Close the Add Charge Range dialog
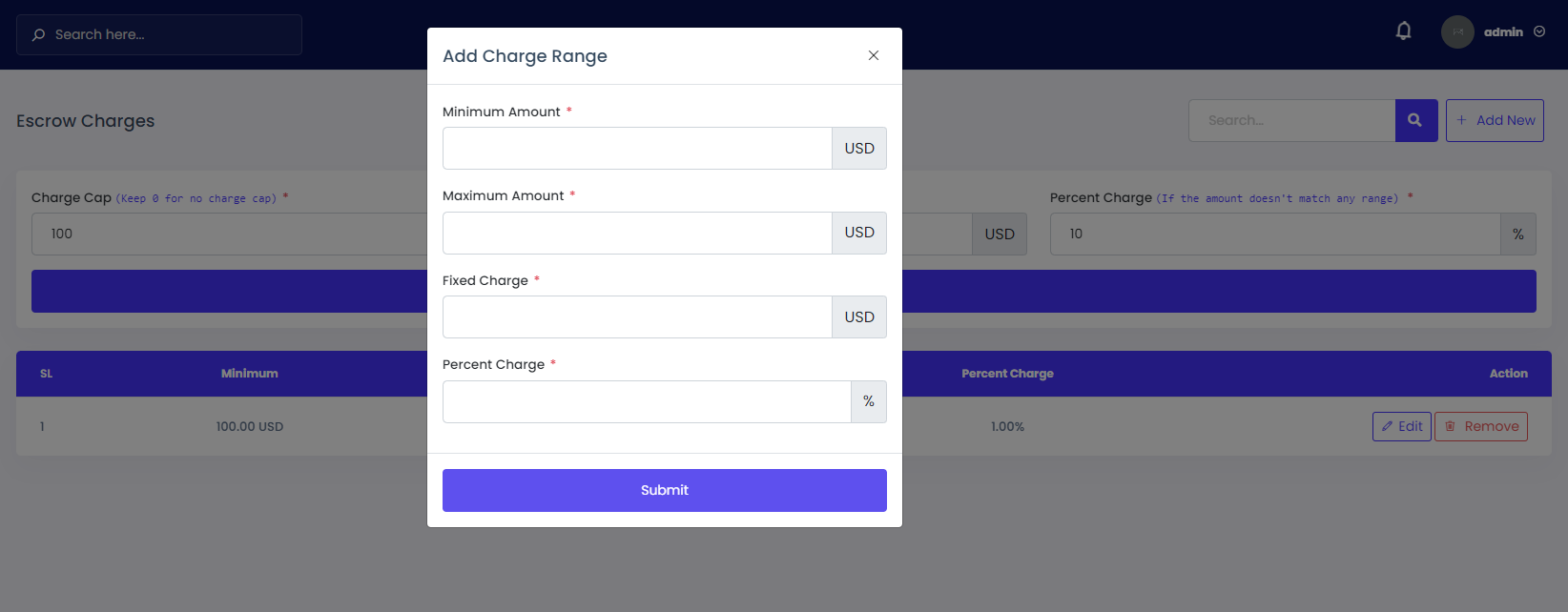Screen dimensions: 1568x612 873,55
